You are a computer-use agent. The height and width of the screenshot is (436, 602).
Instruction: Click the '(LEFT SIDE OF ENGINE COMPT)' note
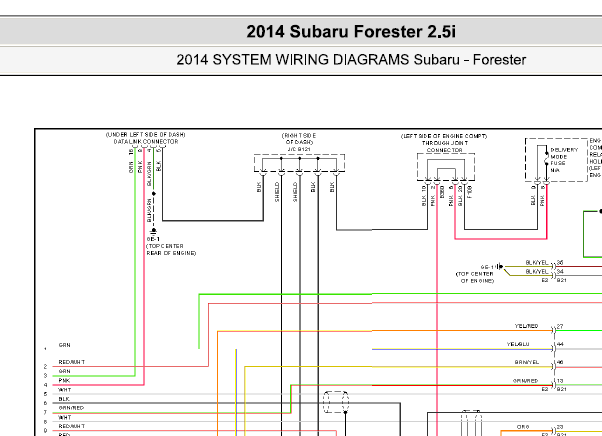pos(444,136)
